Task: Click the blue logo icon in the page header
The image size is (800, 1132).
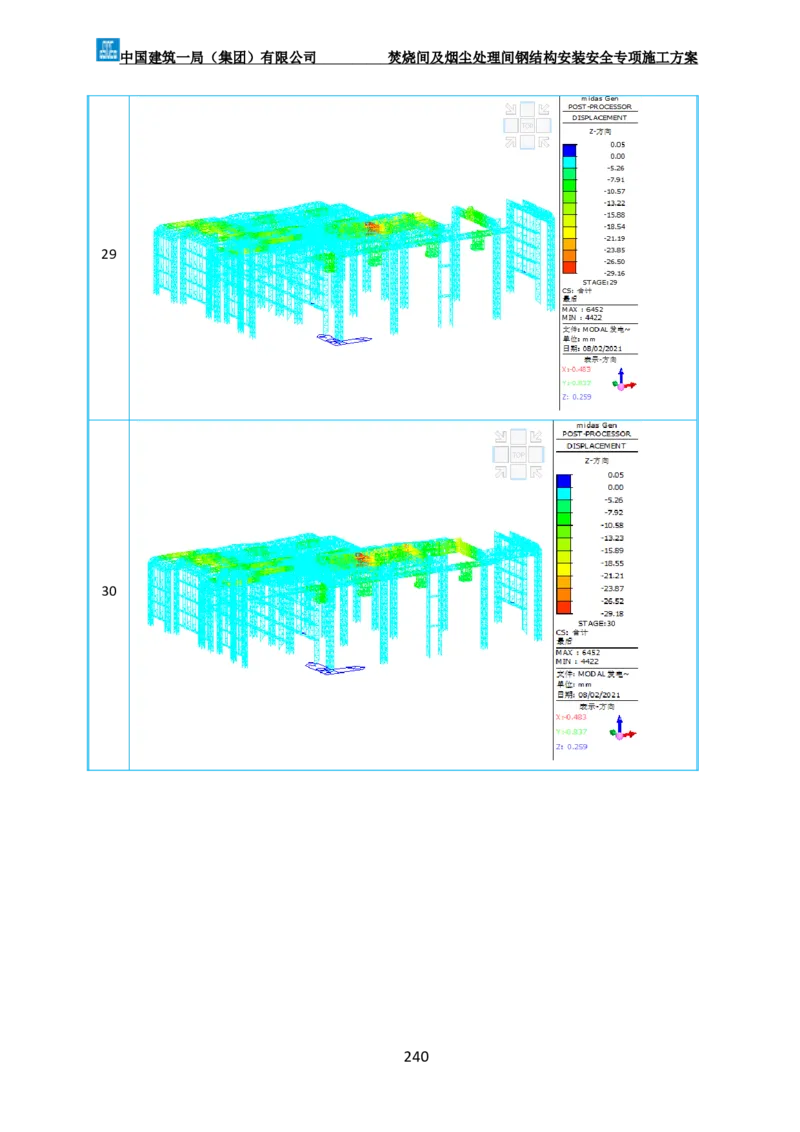Action: (107, 48)
